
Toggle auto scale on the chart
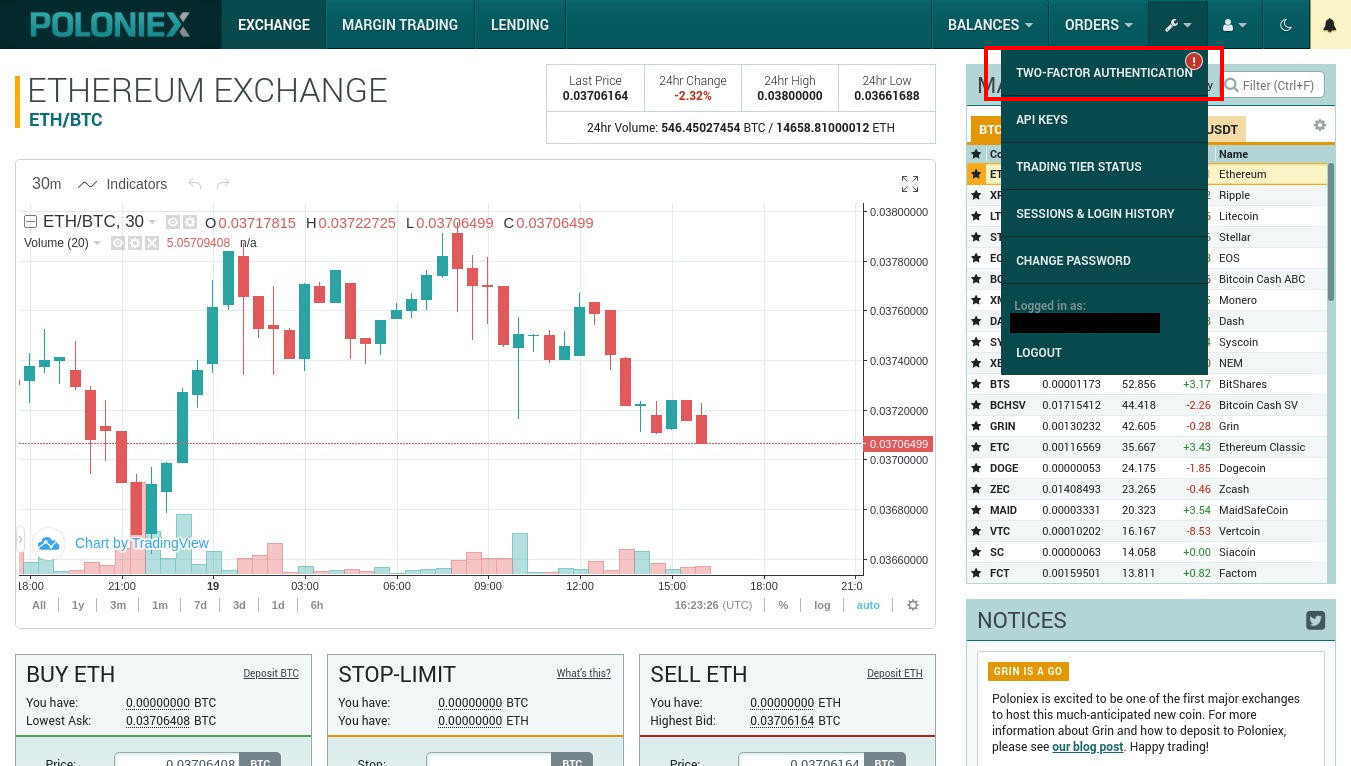867,605
